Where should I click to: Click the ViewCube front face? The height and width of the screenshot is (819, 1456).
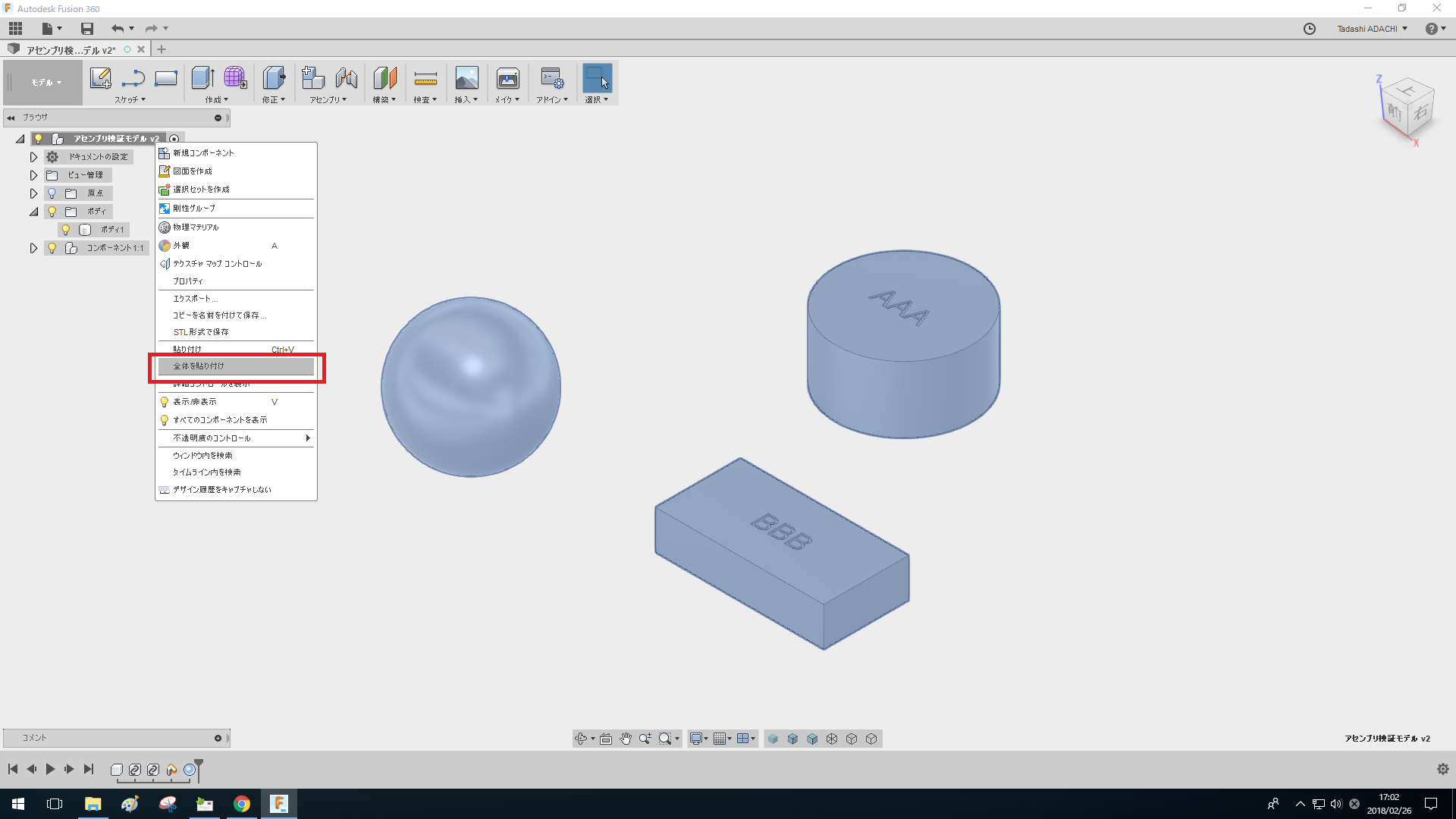pos(1395,112)
